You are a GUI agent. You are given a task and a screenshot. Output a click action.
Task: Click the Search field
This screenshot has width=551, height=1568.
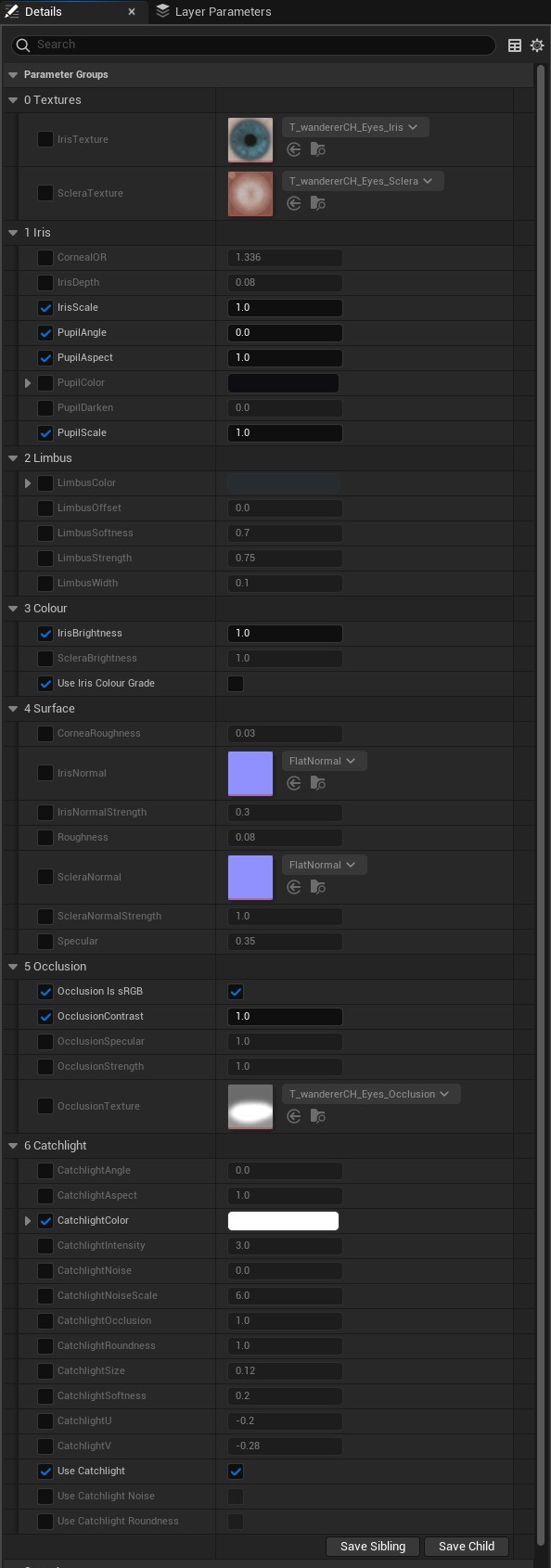pos(253,45)
